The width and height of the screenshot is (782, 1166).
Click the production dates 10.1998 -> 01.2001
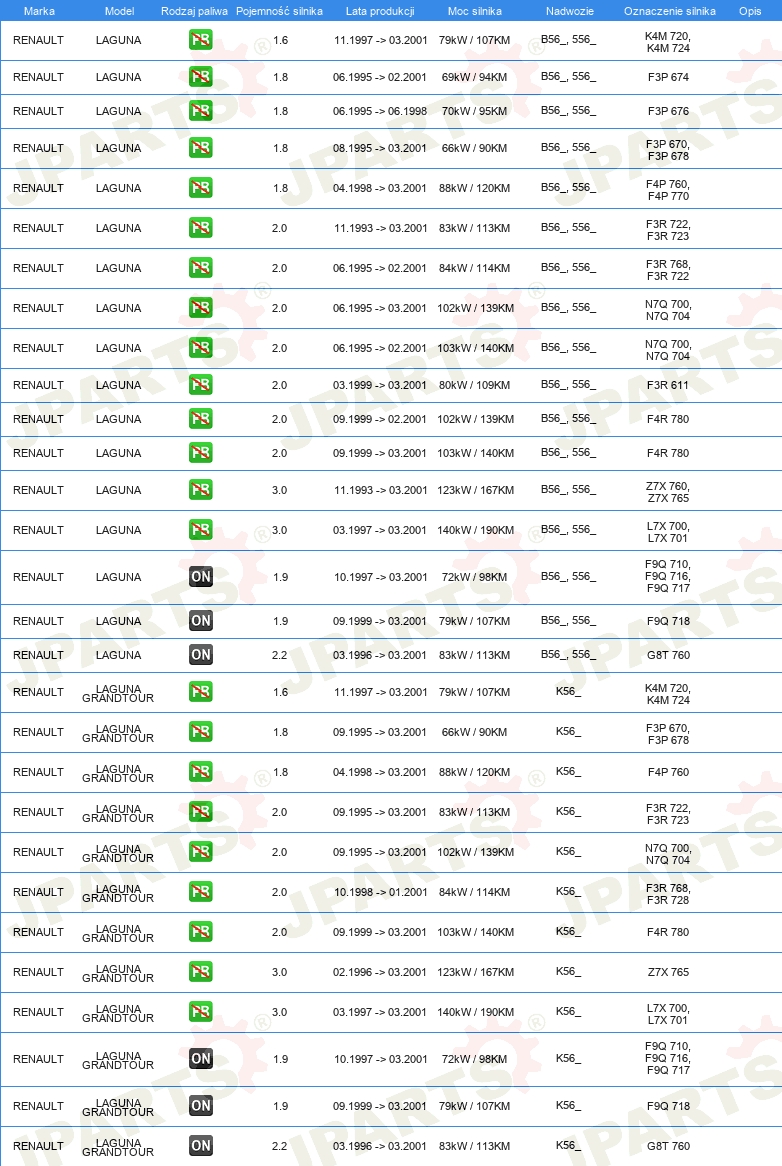point(381,892)
